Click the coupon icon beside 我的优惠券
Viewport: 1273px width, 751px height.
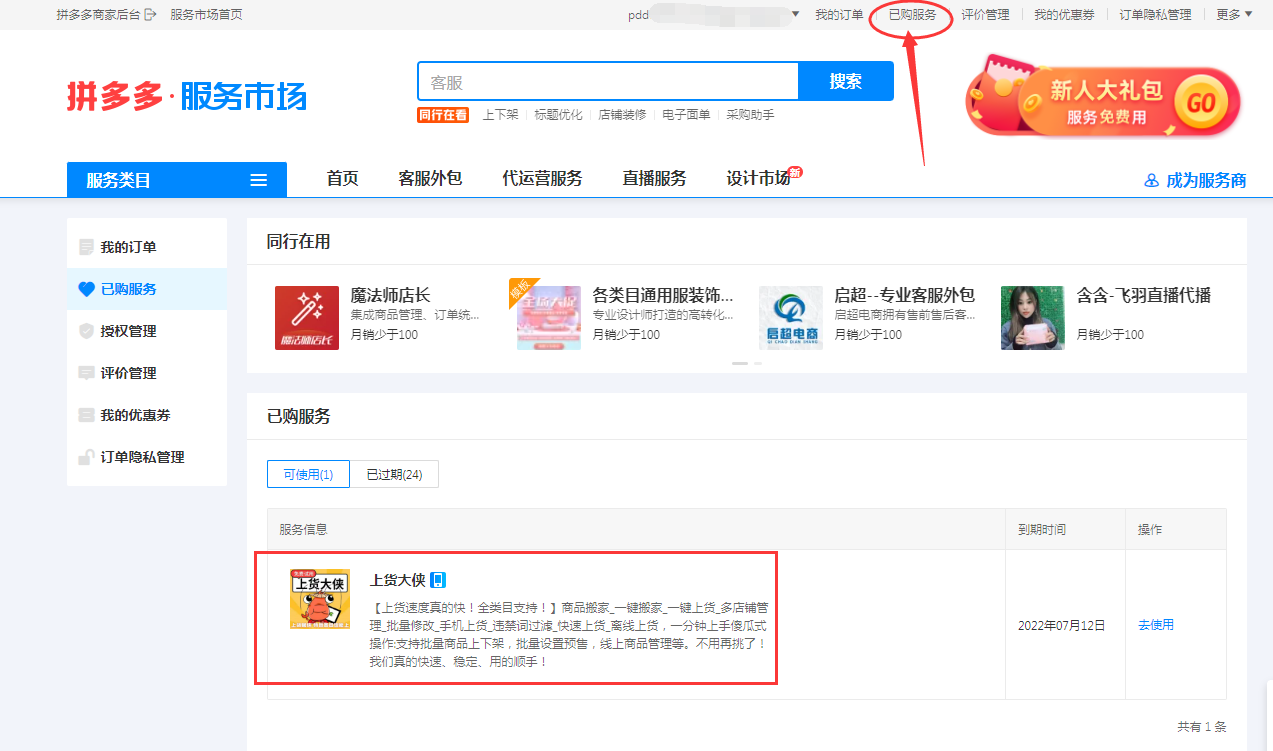coord(86,415)
